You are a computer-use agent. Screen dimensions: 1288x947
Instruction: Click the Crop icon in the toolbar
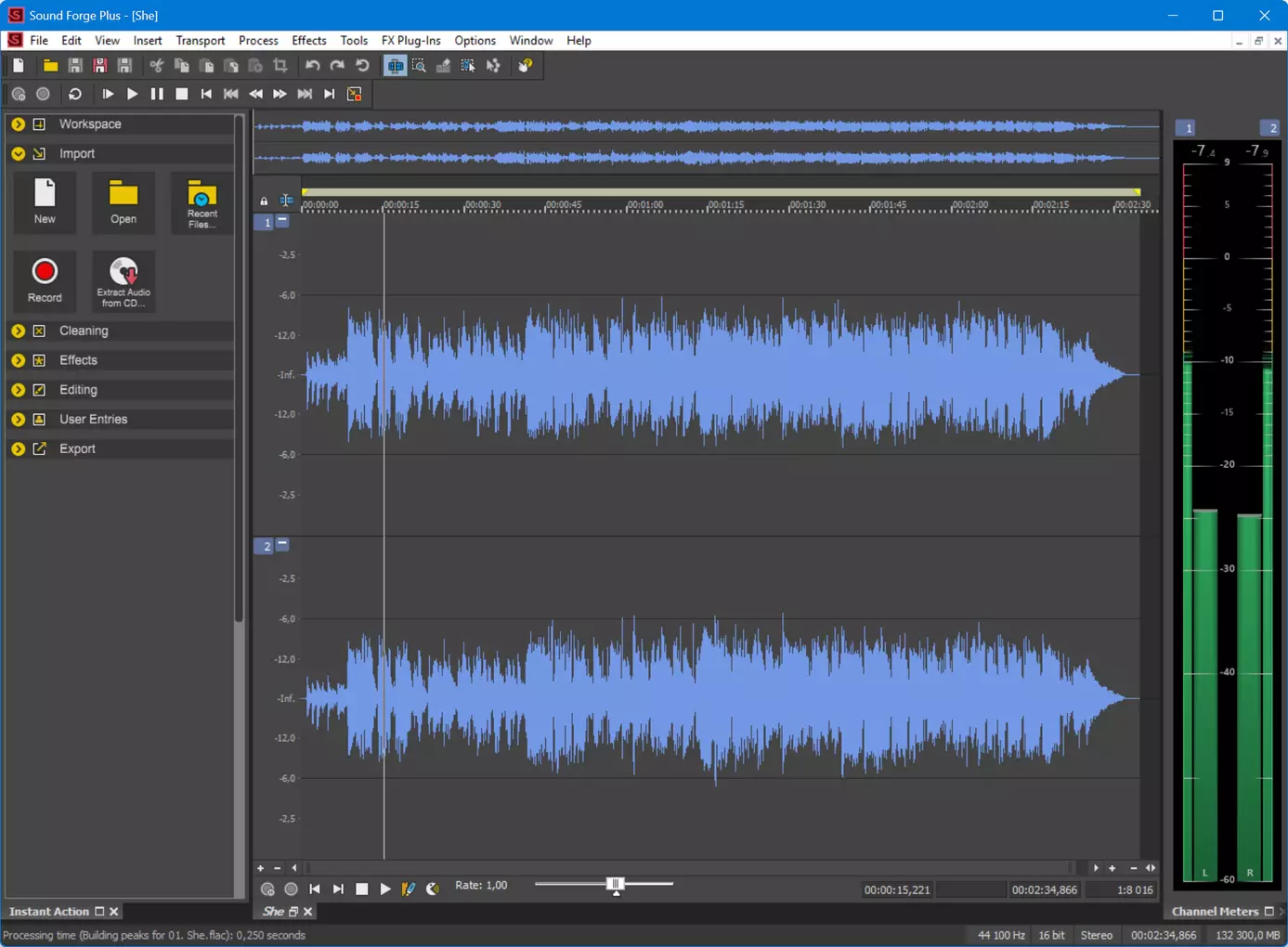(x=280, y=66)
